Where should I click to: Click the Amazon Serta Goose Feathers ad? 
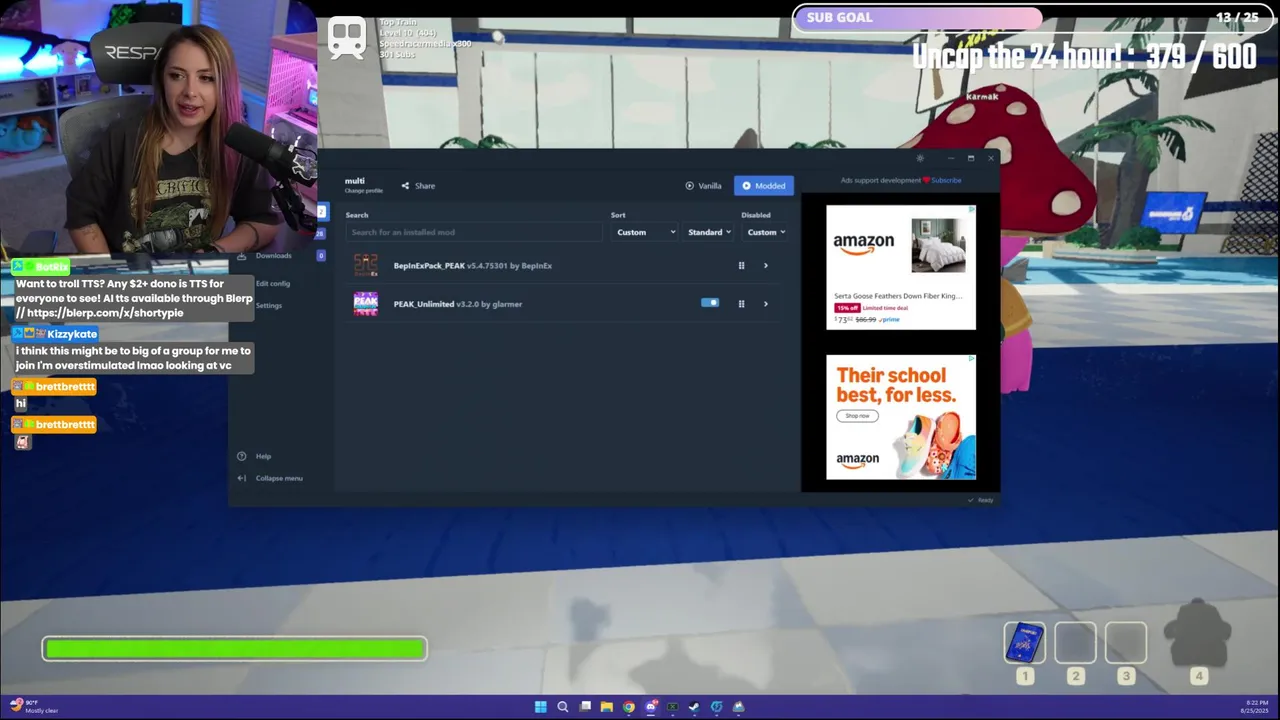(x=901, y=267)
